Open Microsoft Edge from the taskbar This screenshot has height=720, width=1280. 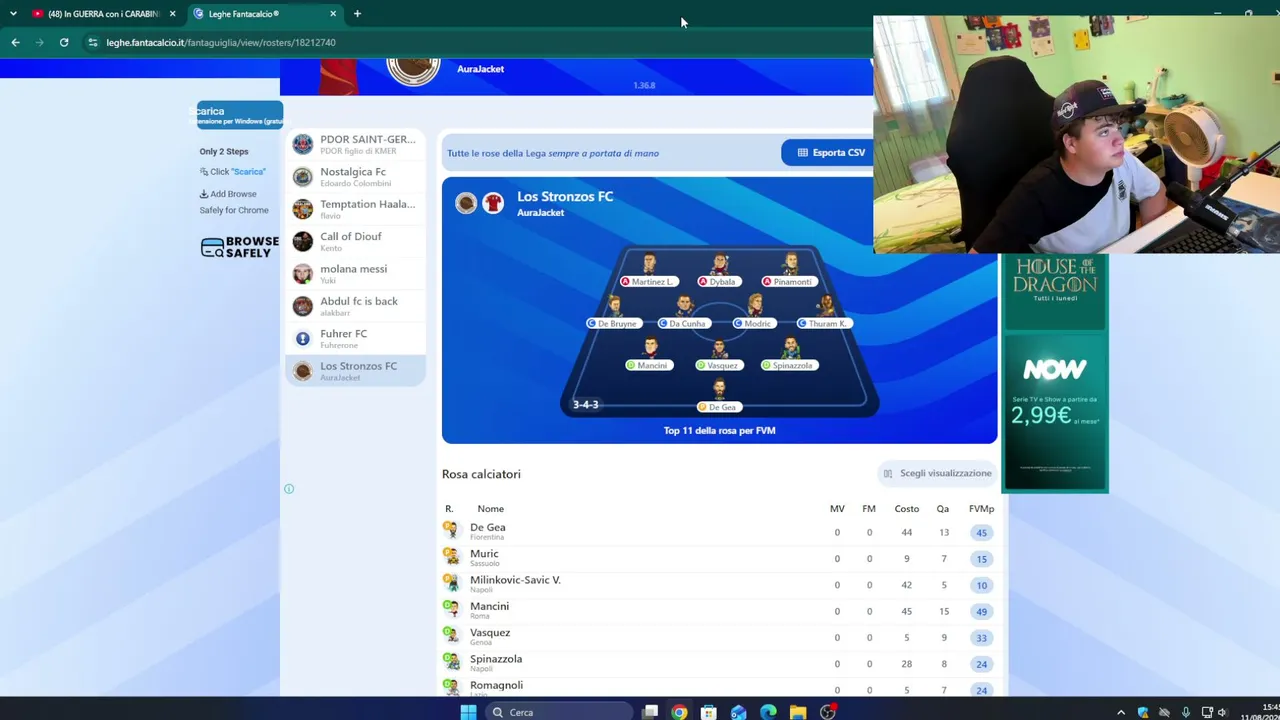point(768,712)
